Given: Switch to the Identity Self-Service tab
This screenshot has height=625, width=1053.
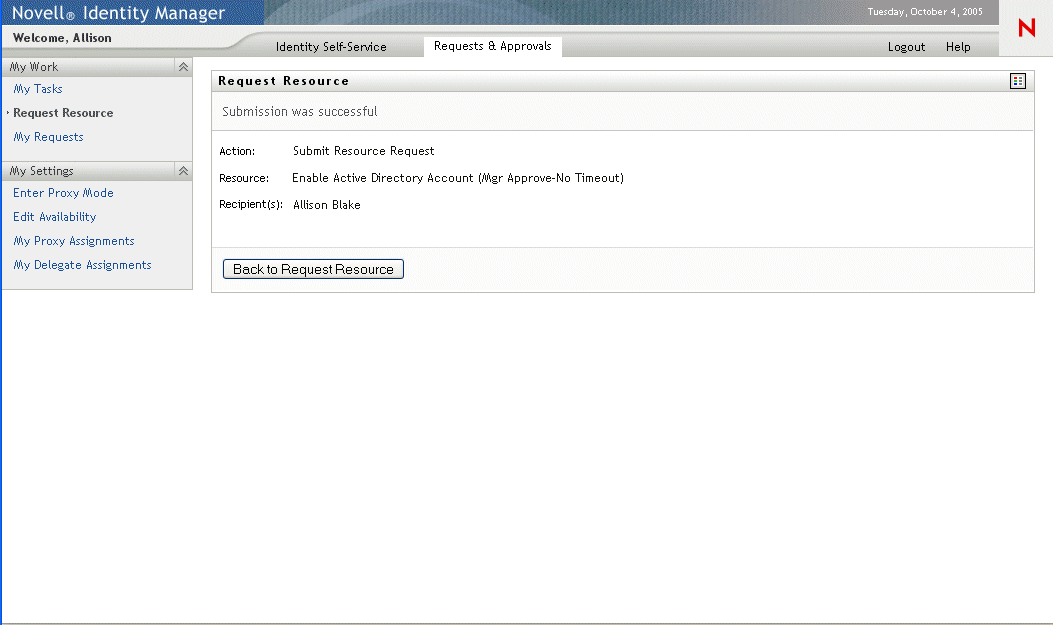Looking at the screenshot, I should [x=331, y=46].
